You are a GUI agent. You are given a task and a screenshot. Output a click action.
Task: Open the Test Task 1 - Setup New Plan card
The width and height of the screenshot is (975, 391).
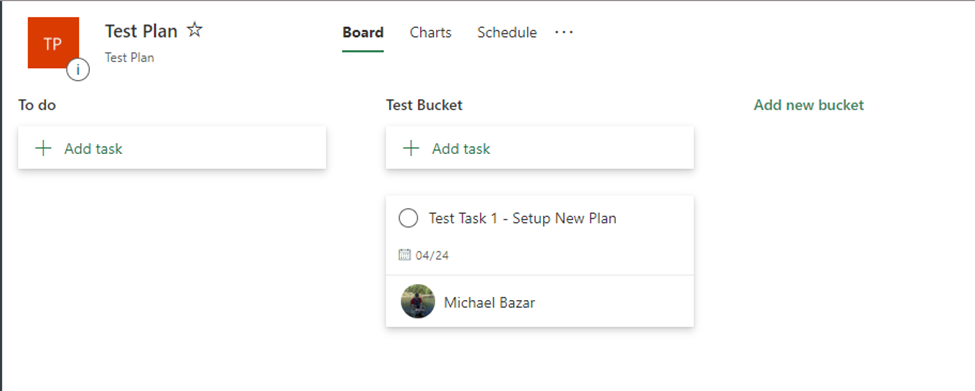(x=540, y=261)
